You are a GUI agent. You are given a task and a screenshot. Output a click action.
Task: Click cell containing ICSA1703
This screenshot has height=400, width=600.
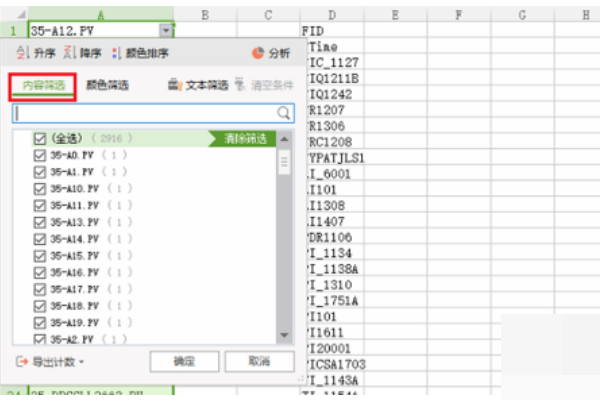pos(336,364)
